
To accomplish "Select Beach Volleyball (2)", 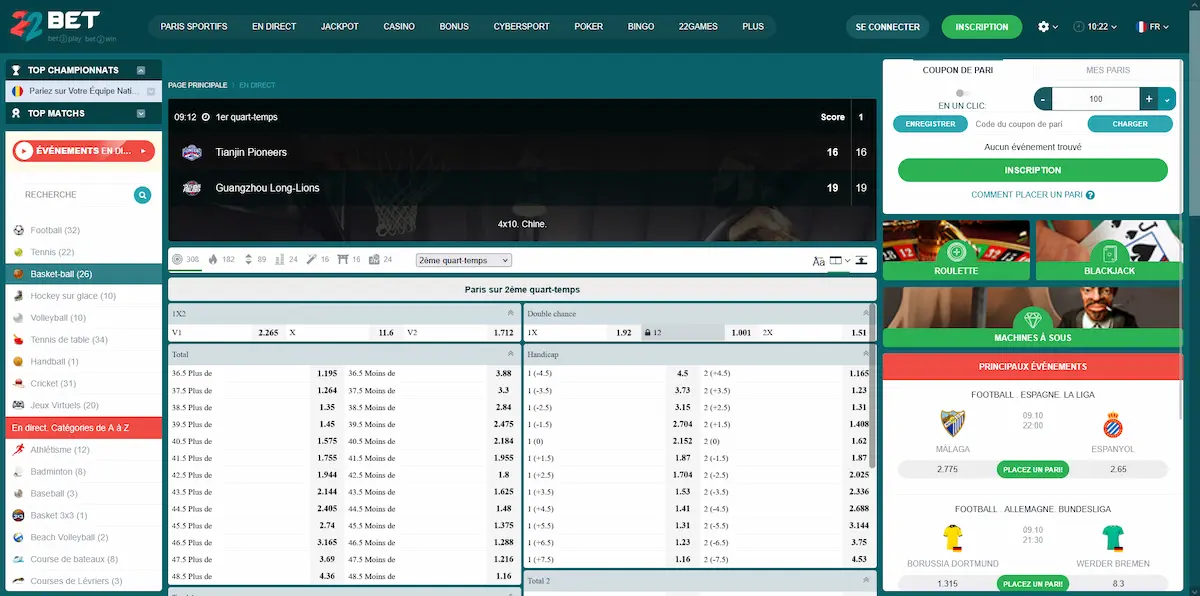I will point(83,538).
